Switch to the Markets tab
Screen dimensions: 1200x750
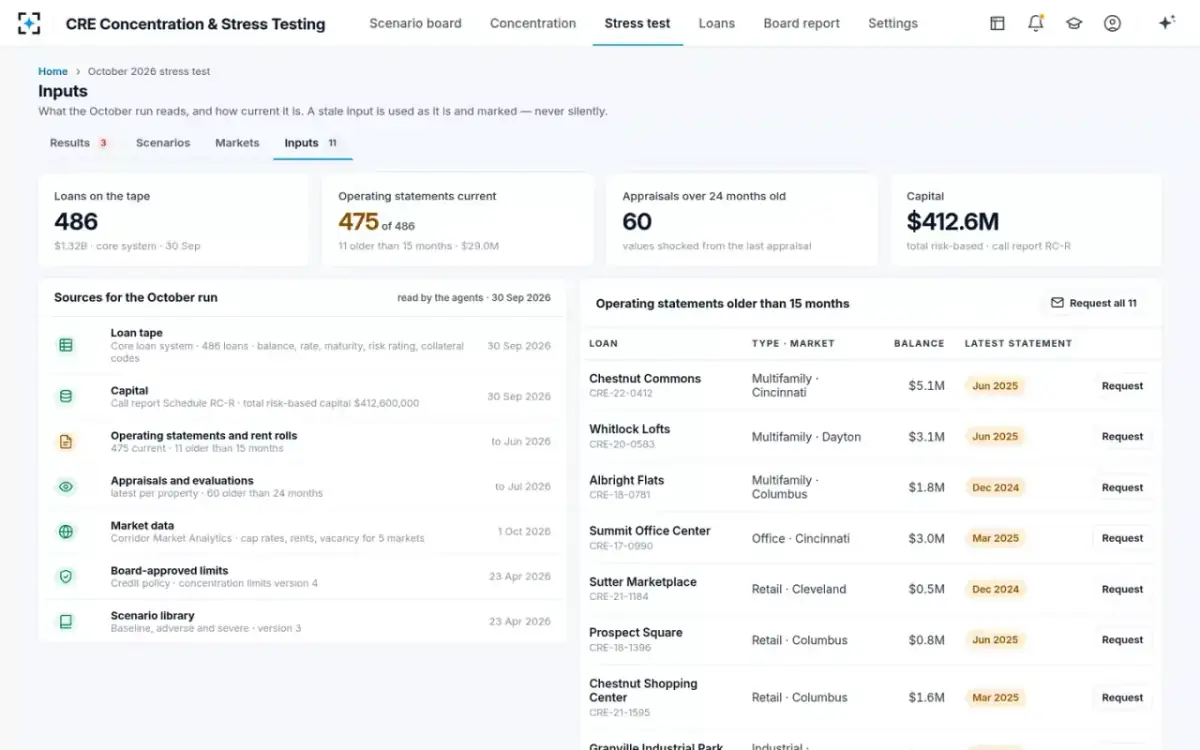(237, 143)
